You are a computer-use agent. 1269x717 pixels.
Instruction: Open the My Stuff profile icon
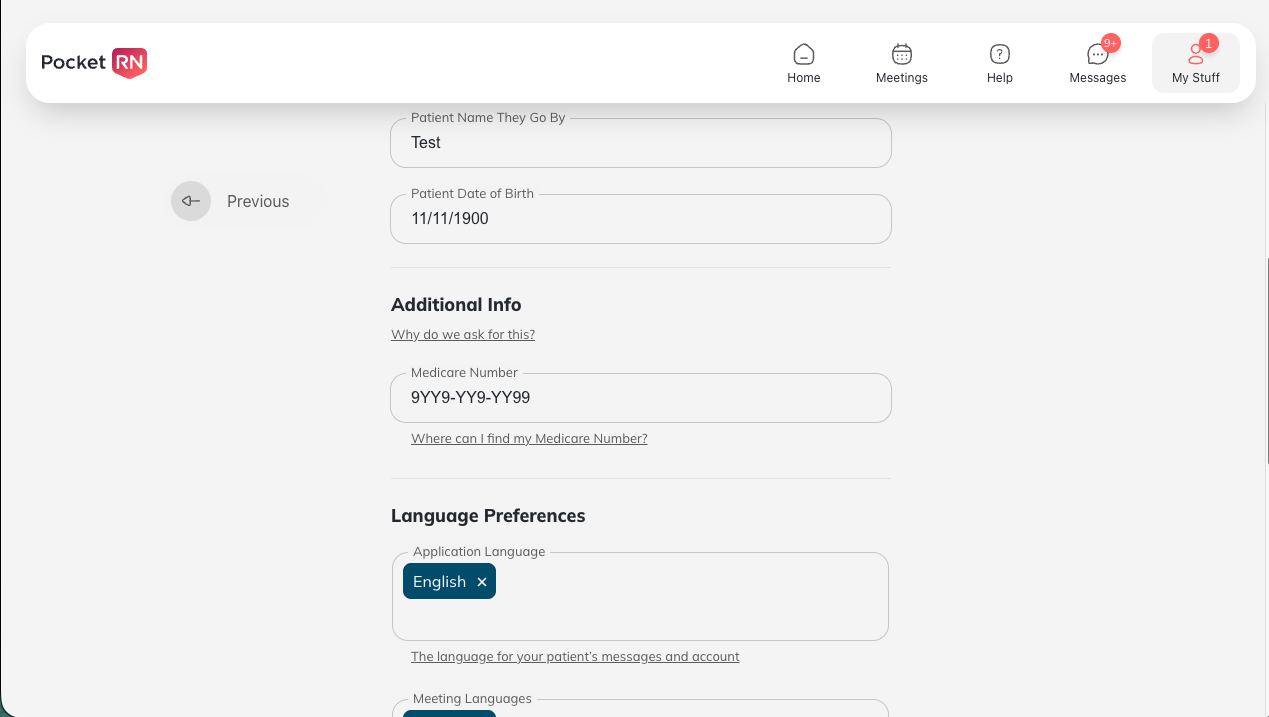[1195, 54]
